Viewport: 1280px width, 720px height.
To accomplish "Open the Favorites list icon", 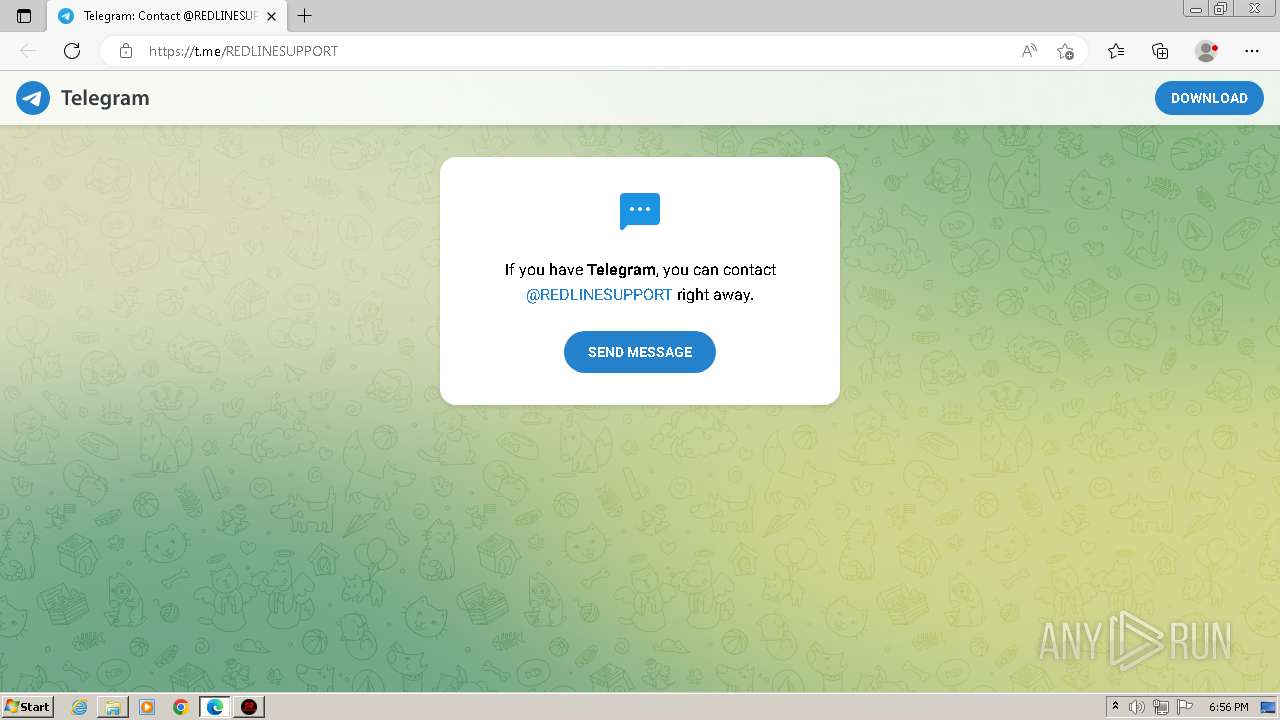I will [1116, 51].
